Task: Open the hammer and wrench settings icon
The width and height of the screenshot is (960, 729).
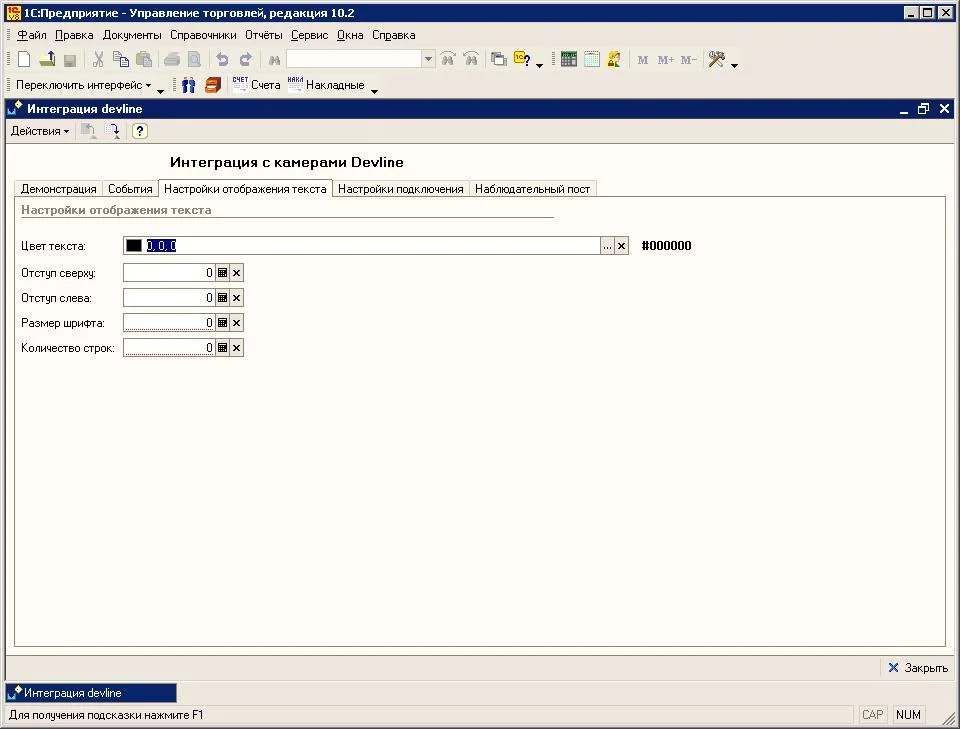Action: point(716,59)
